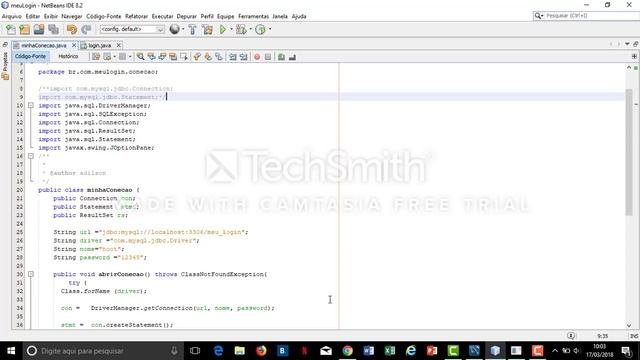Click the Redo arrow in toolbar

(86, 29)
